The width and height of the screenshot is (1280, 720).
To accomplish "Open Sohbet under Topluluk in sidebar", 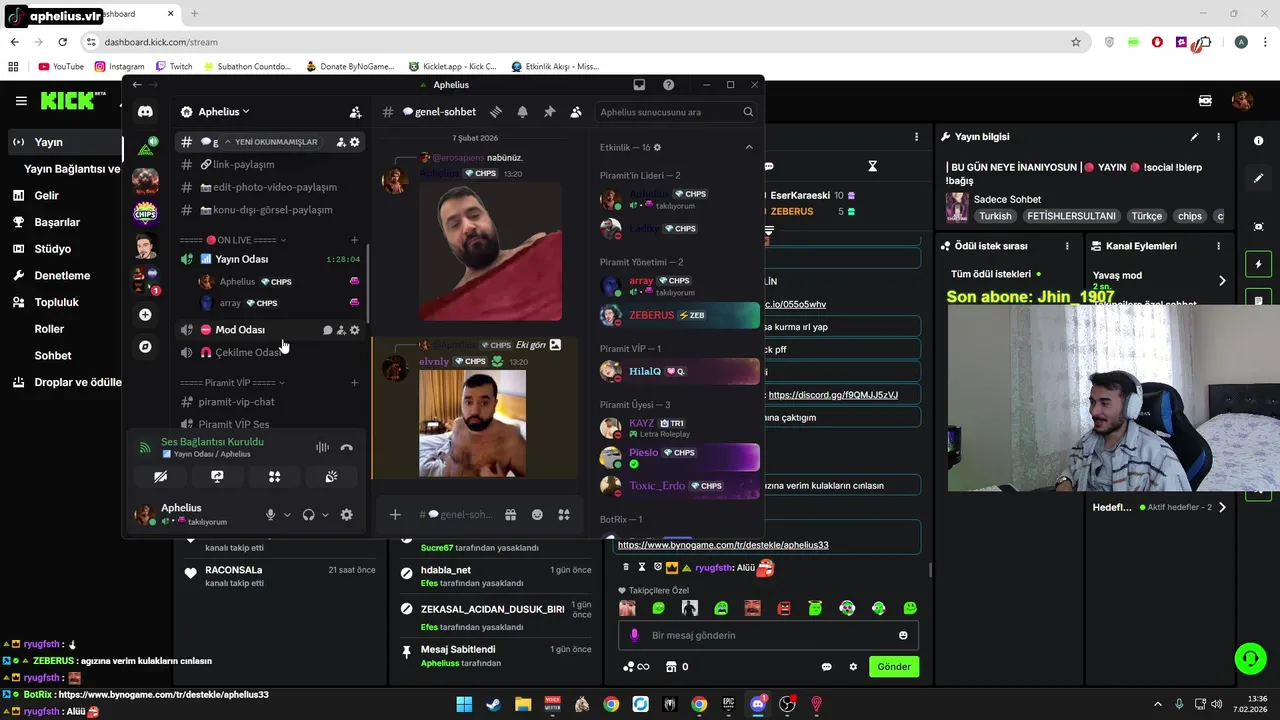I will point(53,355).
